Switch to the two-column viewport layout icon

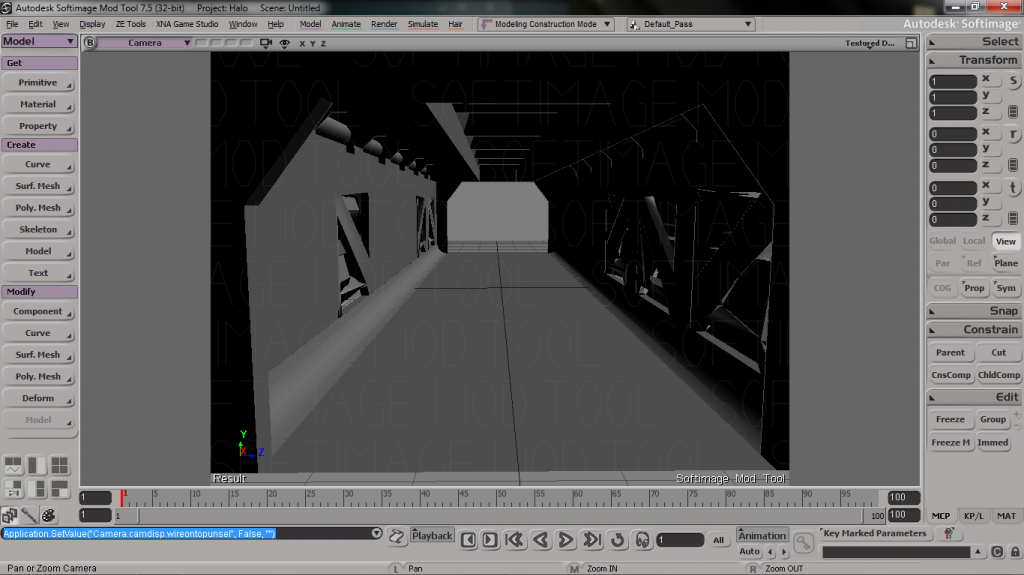[x=37, y=465]
